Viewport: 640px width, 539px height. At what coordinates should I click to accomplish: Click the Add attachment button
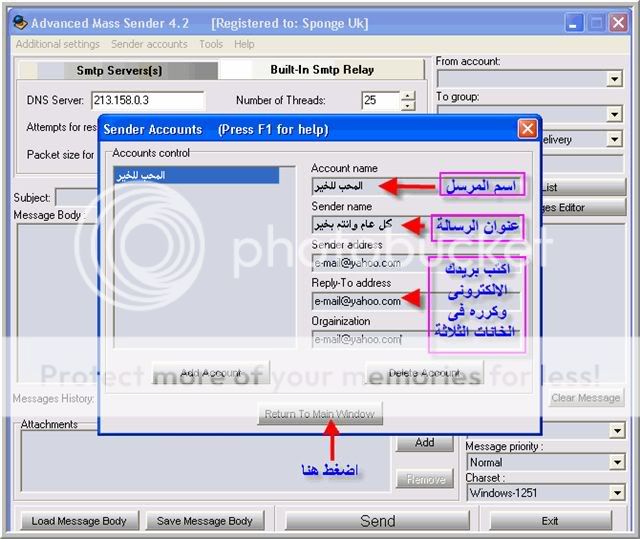(x=424, y=443)
